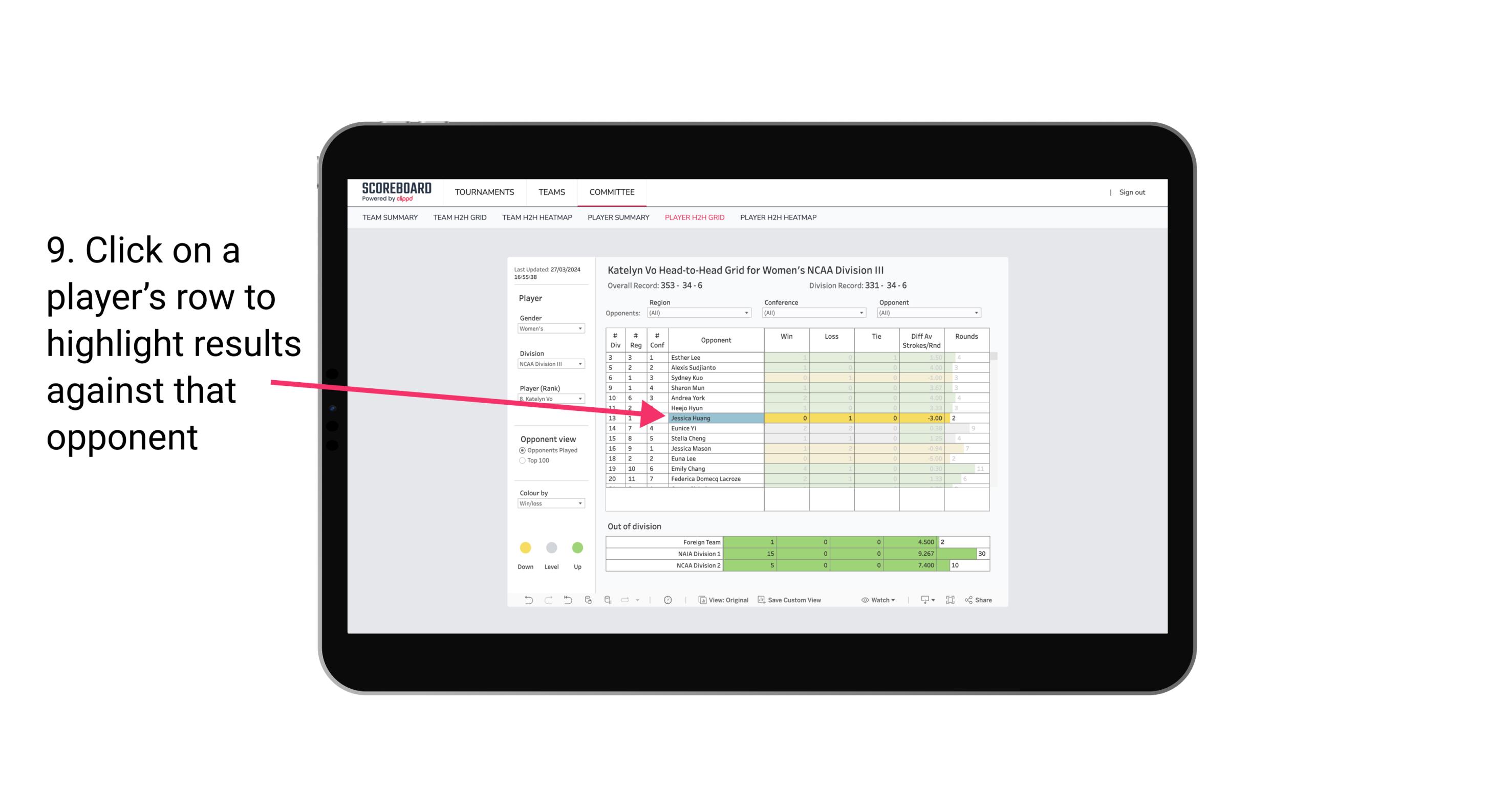The width and height of the screenshot is (1510, 812).
Task: Select Opponents Played radio button
Action: 523,450
